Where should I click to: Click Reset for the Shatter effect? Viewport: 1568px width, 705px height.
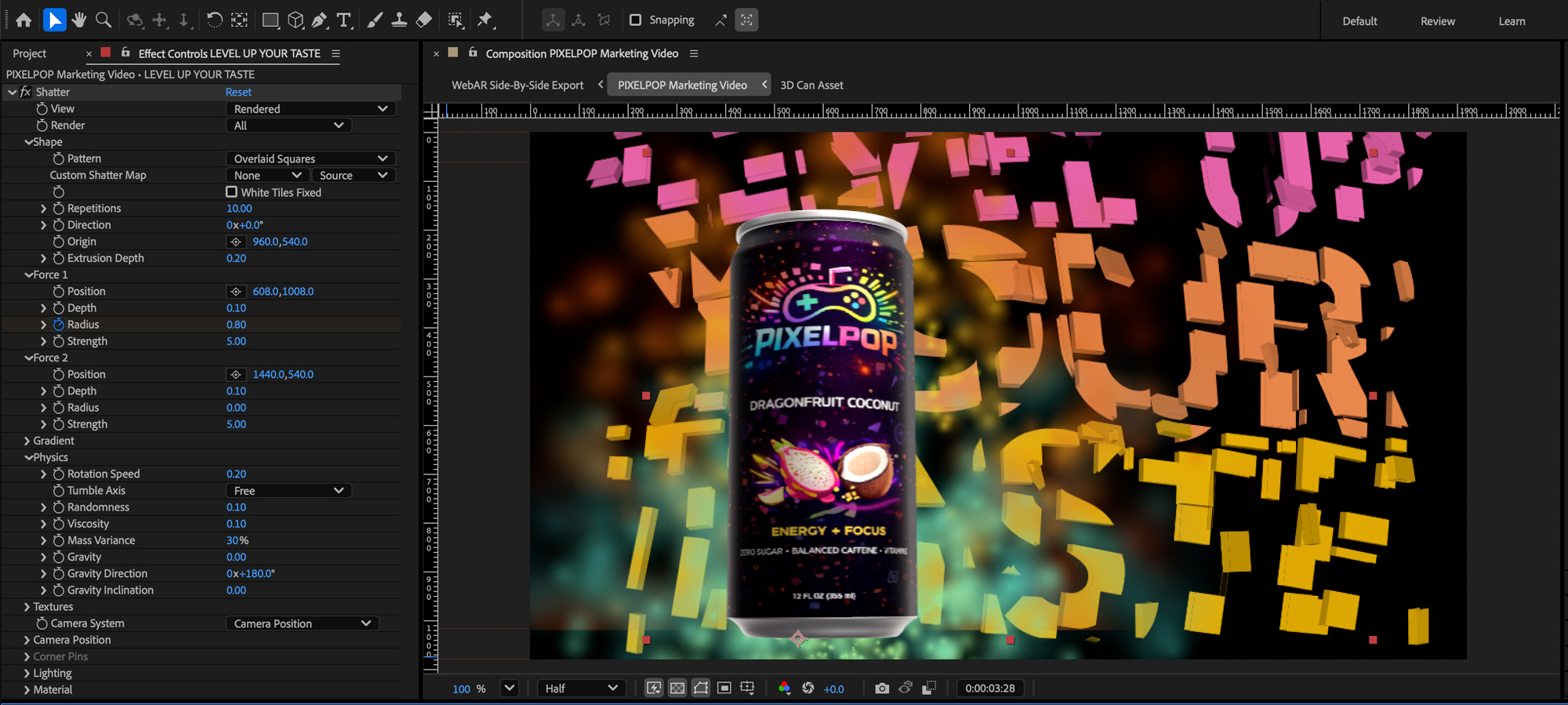click(x=238, y=92)
